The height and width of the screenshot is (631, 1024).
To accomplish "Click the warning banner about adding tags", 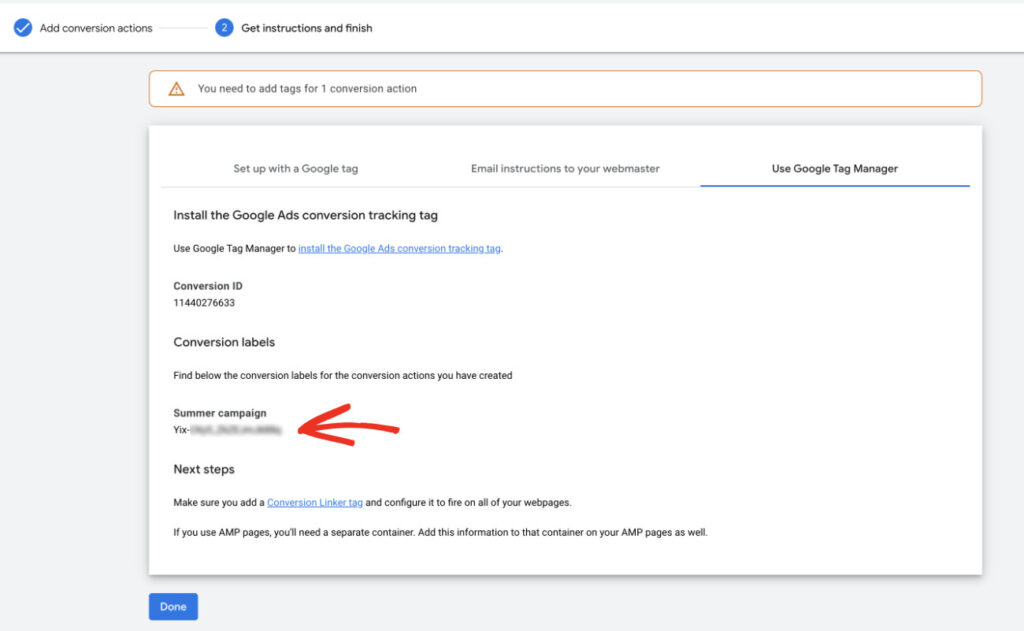I will (565, 88).
